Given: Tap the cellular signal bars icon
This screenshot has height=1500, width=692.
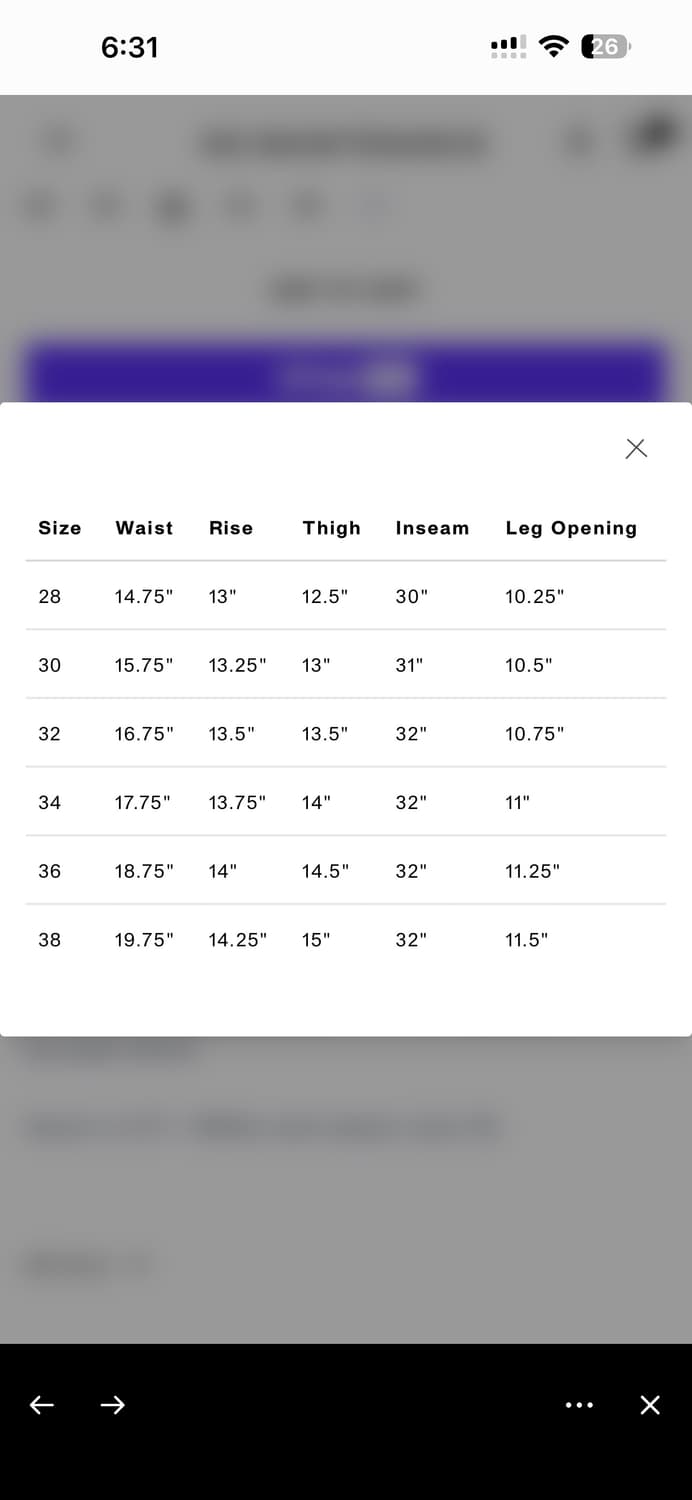Looking at the screenshot, I should [508, 46].
